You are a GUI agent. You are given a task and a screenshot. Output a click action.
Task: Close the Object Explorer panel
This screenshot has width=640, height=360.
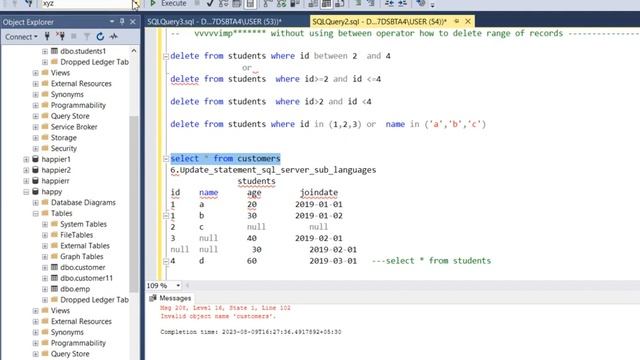pos(133,22)
